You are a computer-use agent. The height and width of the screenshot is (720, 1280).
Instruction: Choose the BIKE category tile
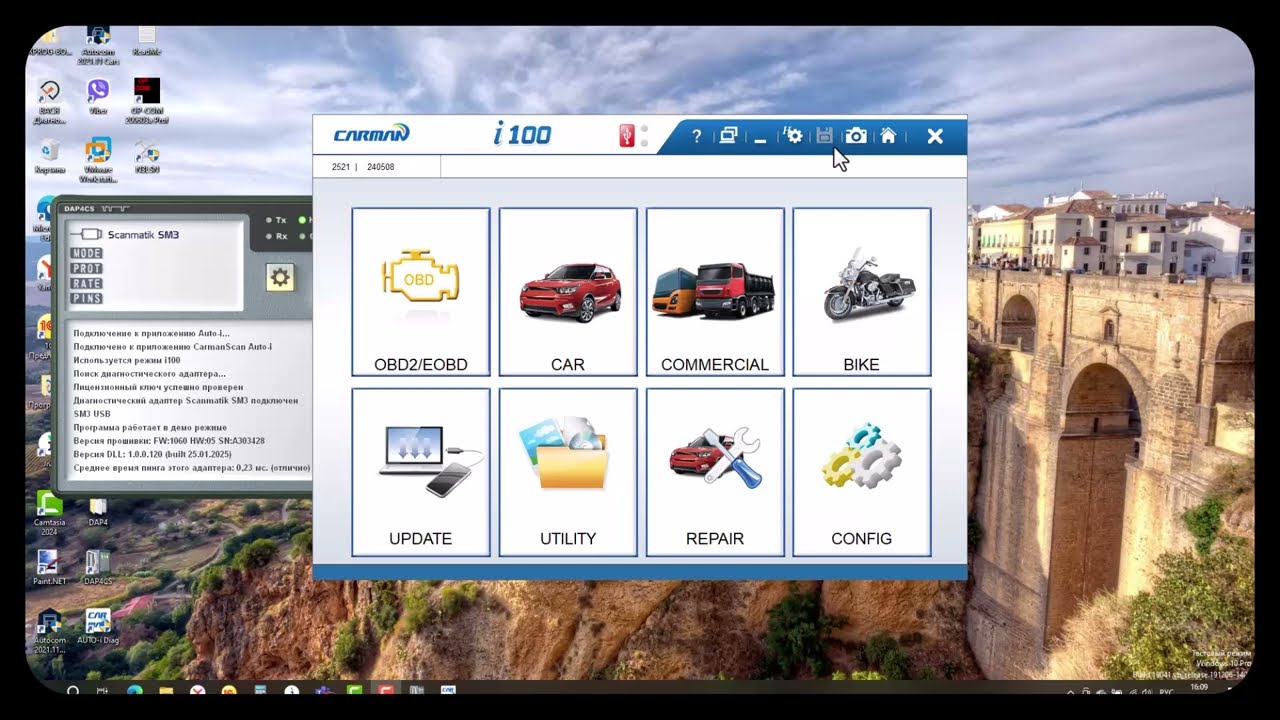(862, 292)
